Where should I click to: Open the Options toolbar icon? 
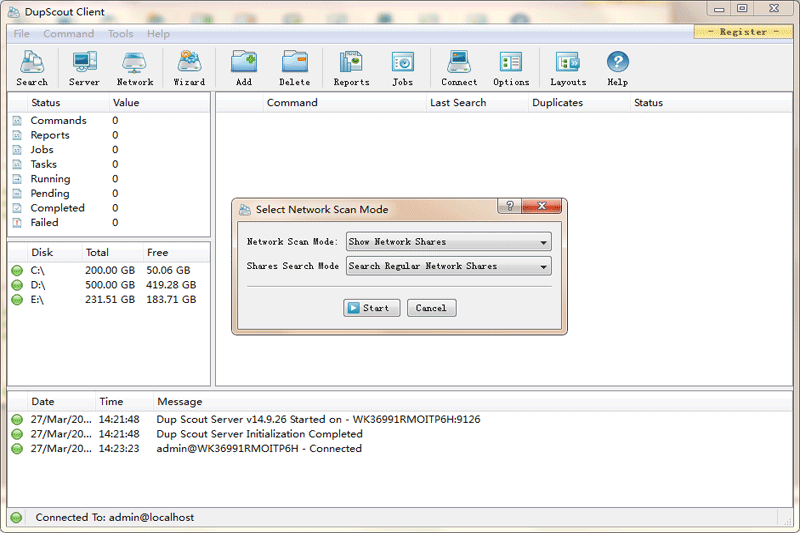coord(511,68)
